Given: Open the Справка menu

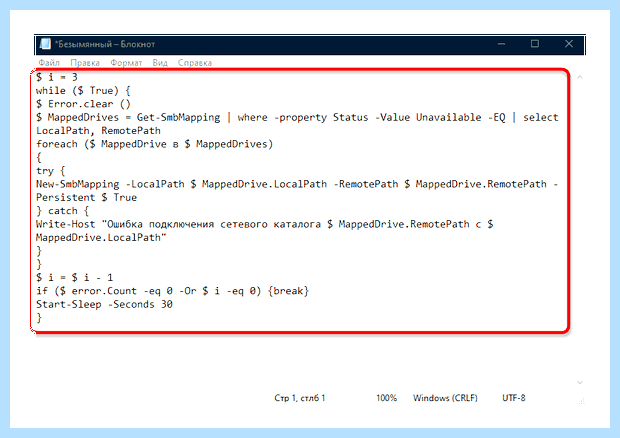Looking at the screenshot, I should [195, 62].
